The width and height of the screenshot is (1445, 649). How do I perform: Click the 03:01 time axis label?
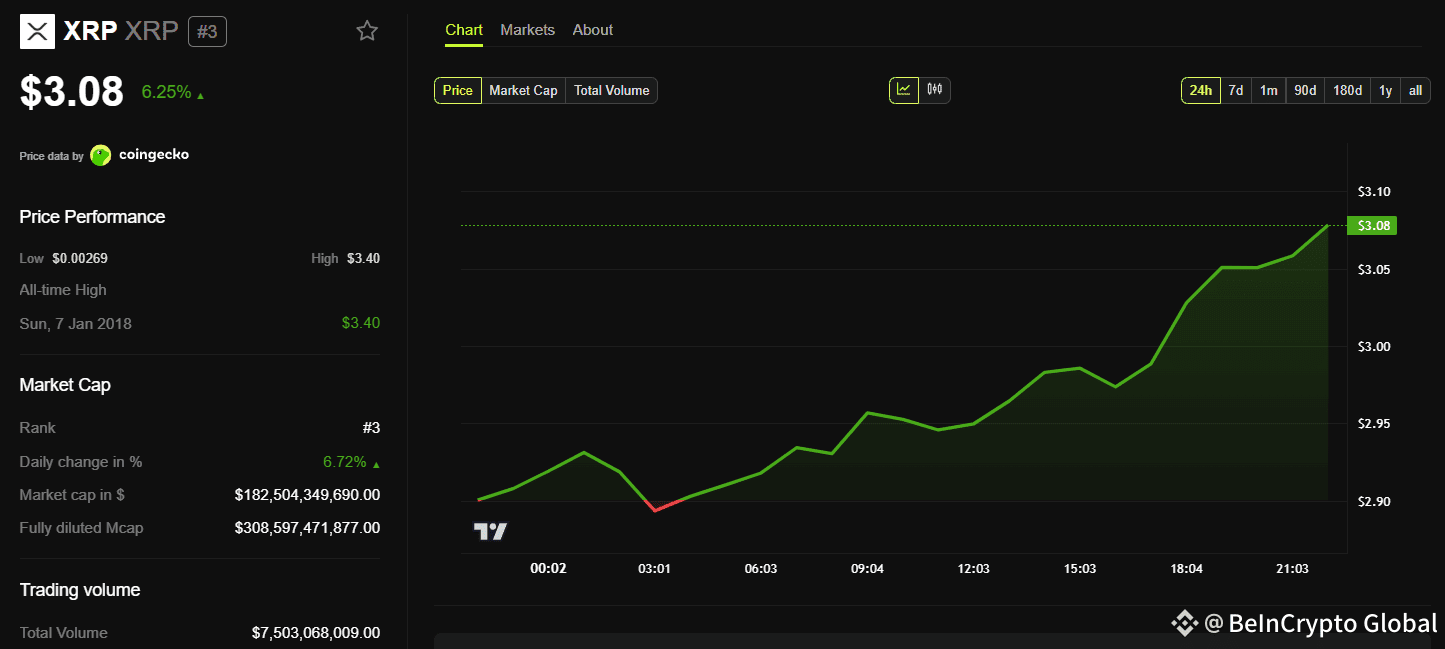pos(654,568)
